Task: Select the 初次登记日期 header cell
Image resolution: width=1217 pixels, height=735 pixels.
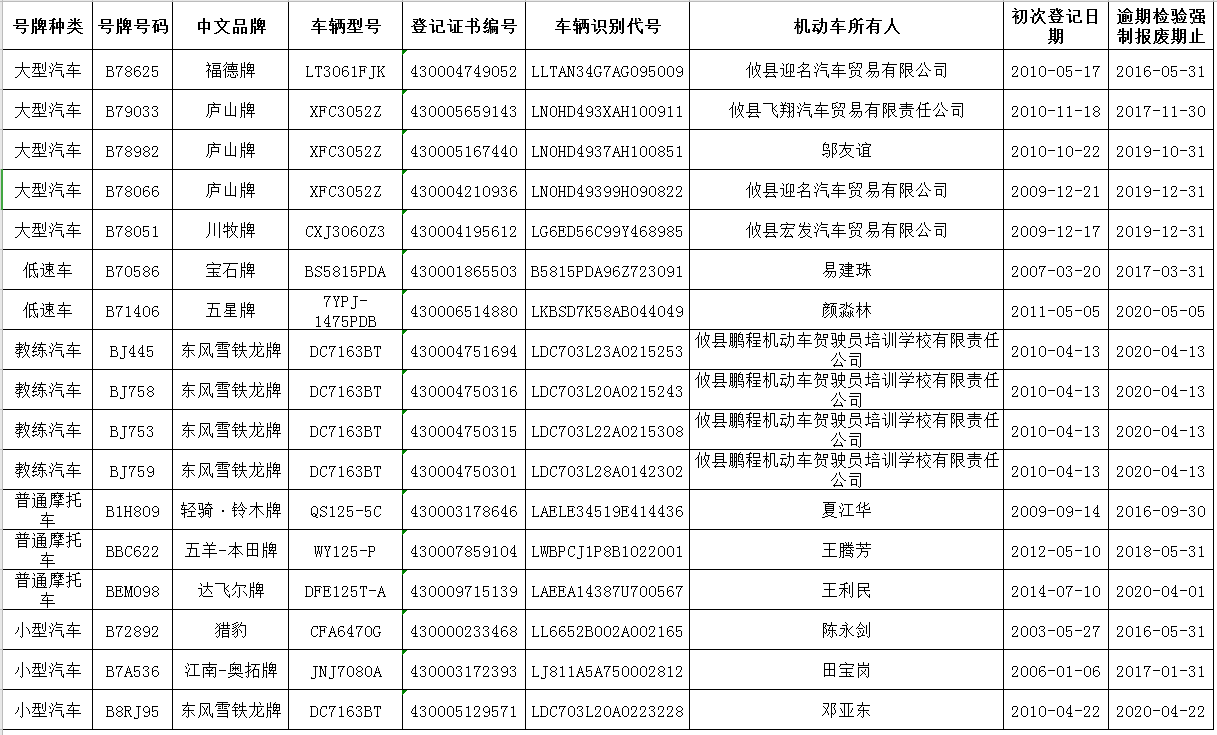Action: point(1056,27)
